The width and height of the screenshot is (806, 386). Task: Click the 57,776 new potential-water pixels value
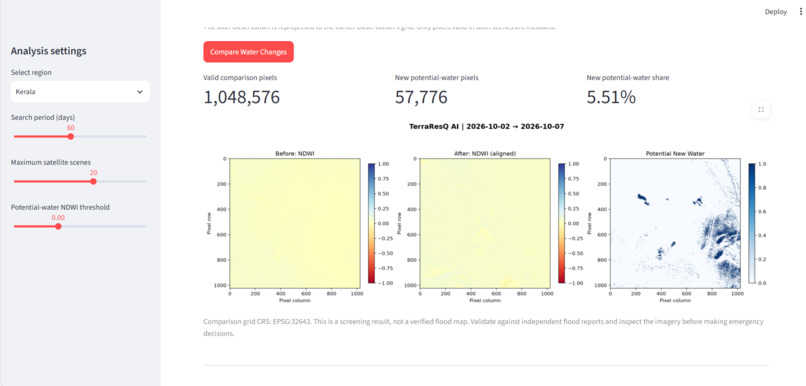point(421,97)
